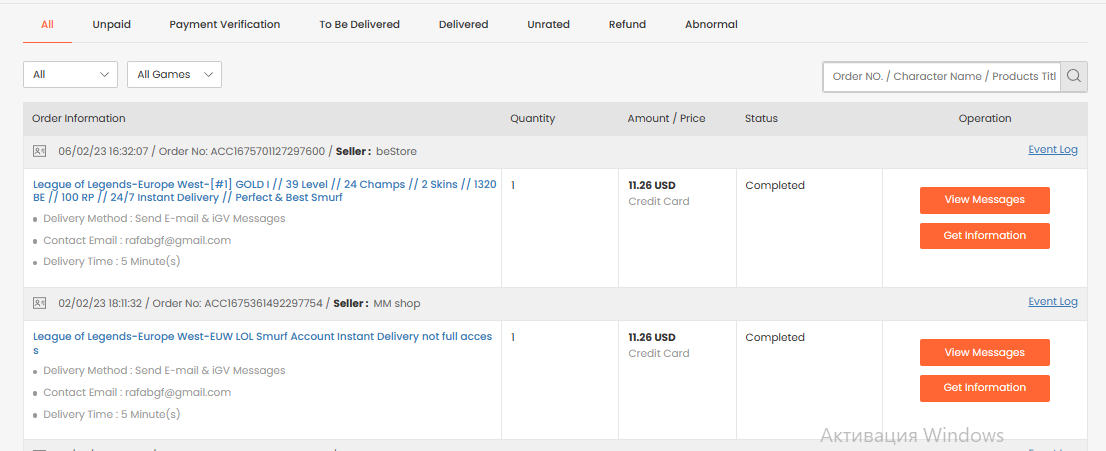The image size is (1106, 451).
Task: Switch to the Unpaid tab
Action: pos(111,24)
